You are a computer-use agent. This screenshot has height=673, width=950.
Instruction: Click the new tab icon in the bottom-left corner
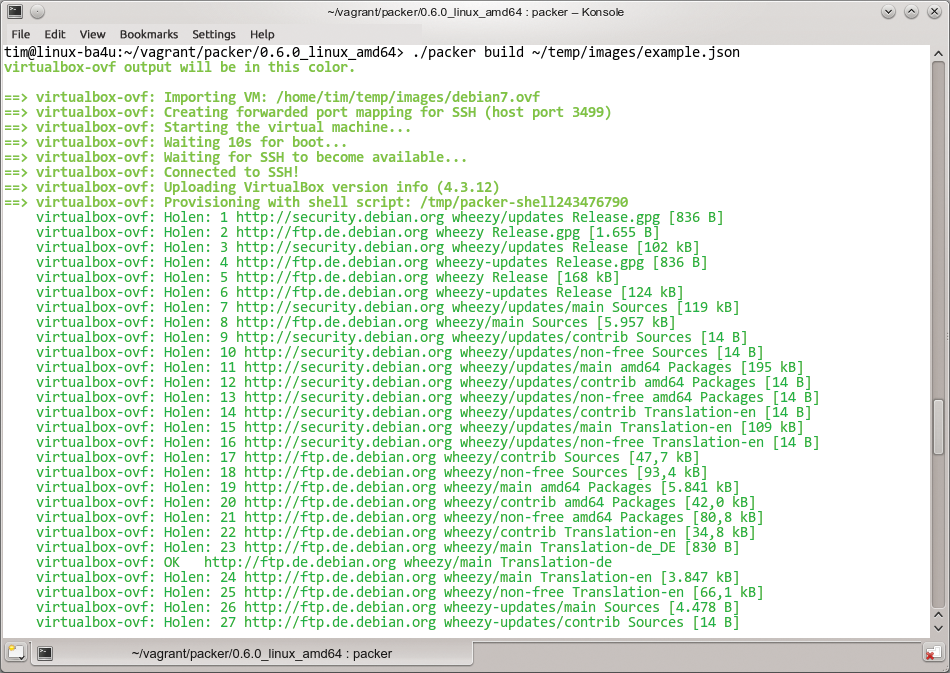[x=14, y=653]
